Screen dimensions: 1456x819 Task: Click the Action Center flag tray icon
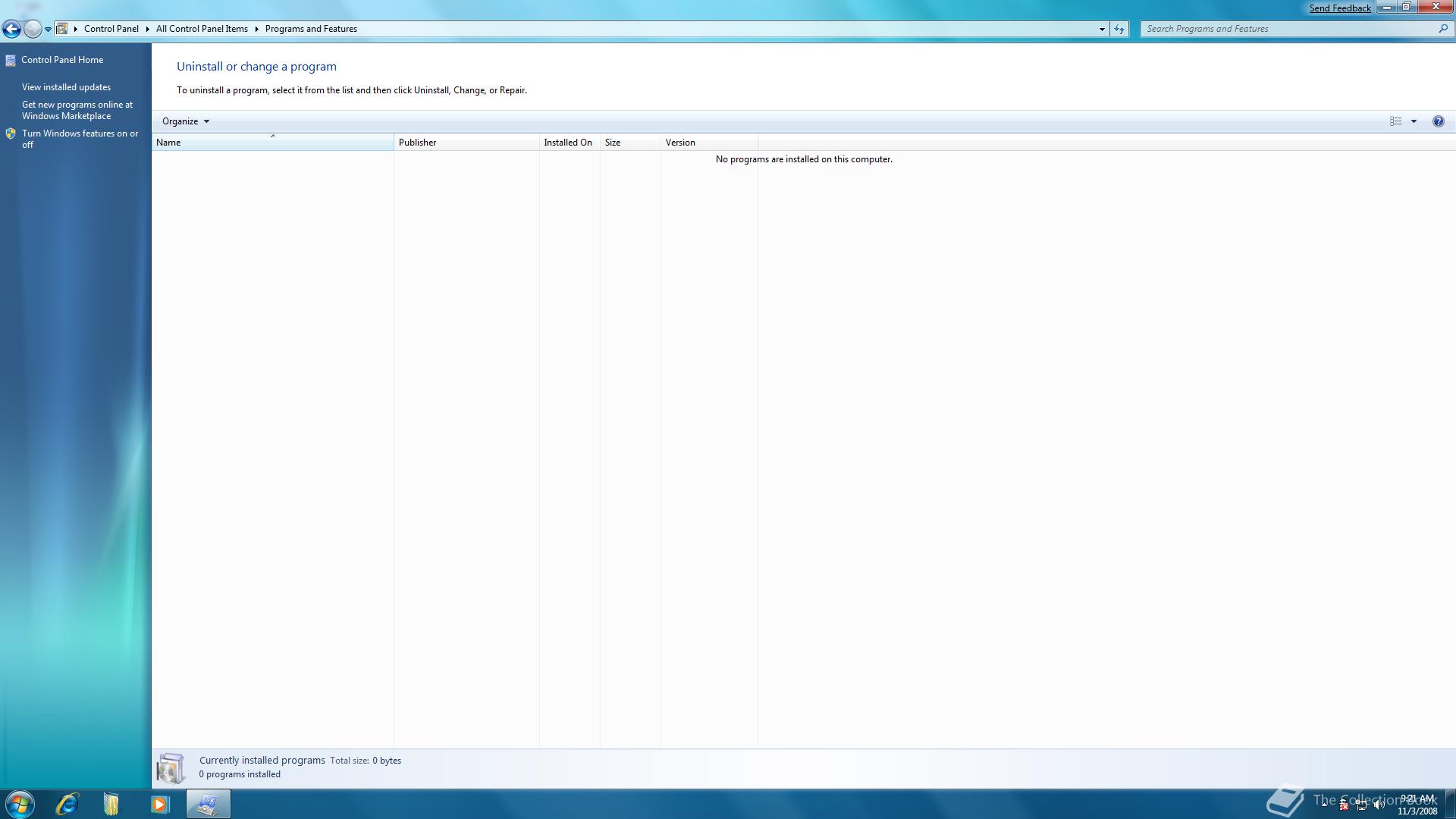[1344, 805]
